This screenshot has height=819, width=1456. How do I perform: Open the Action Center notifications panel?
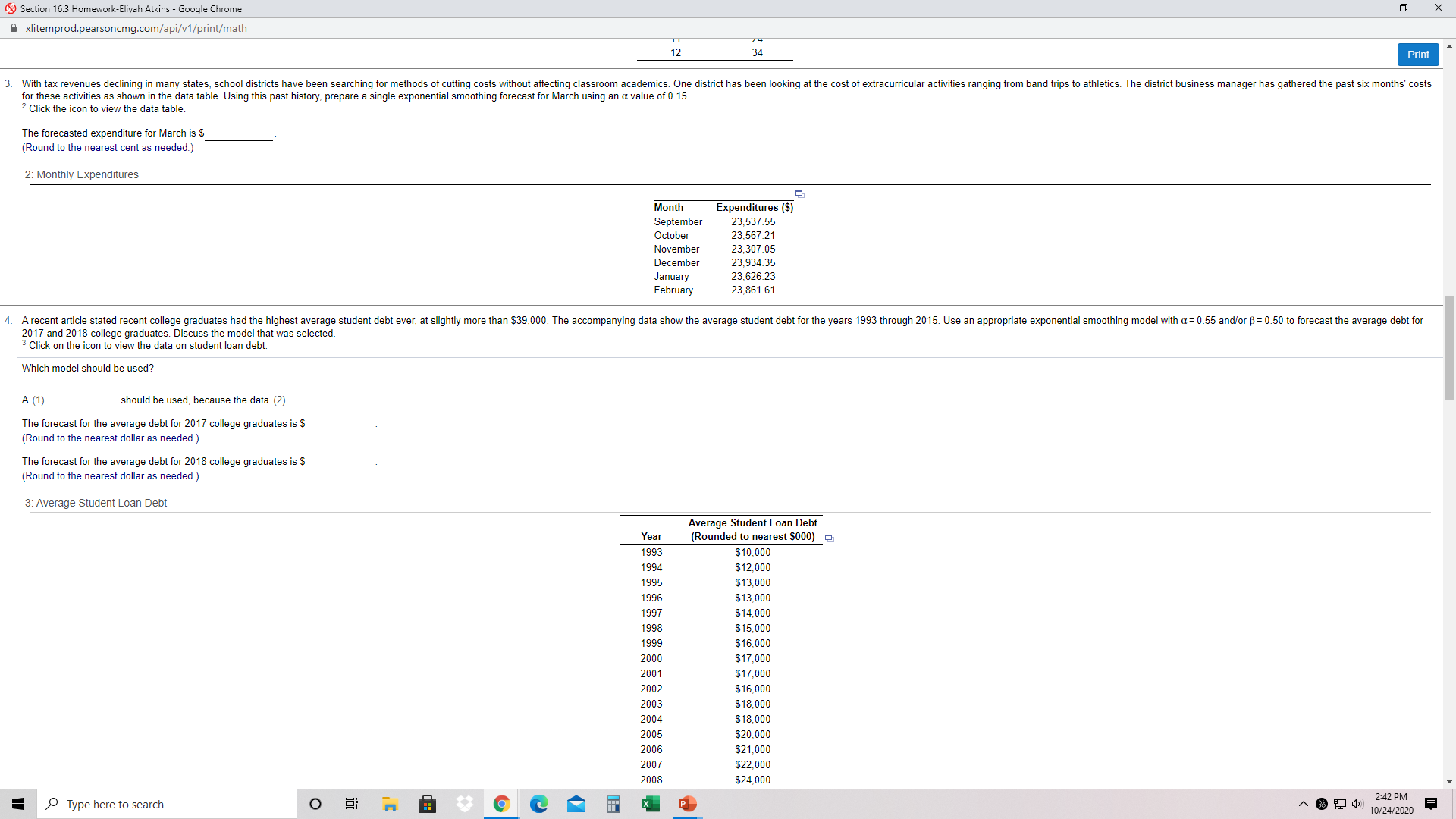[x=1431, y=804]
